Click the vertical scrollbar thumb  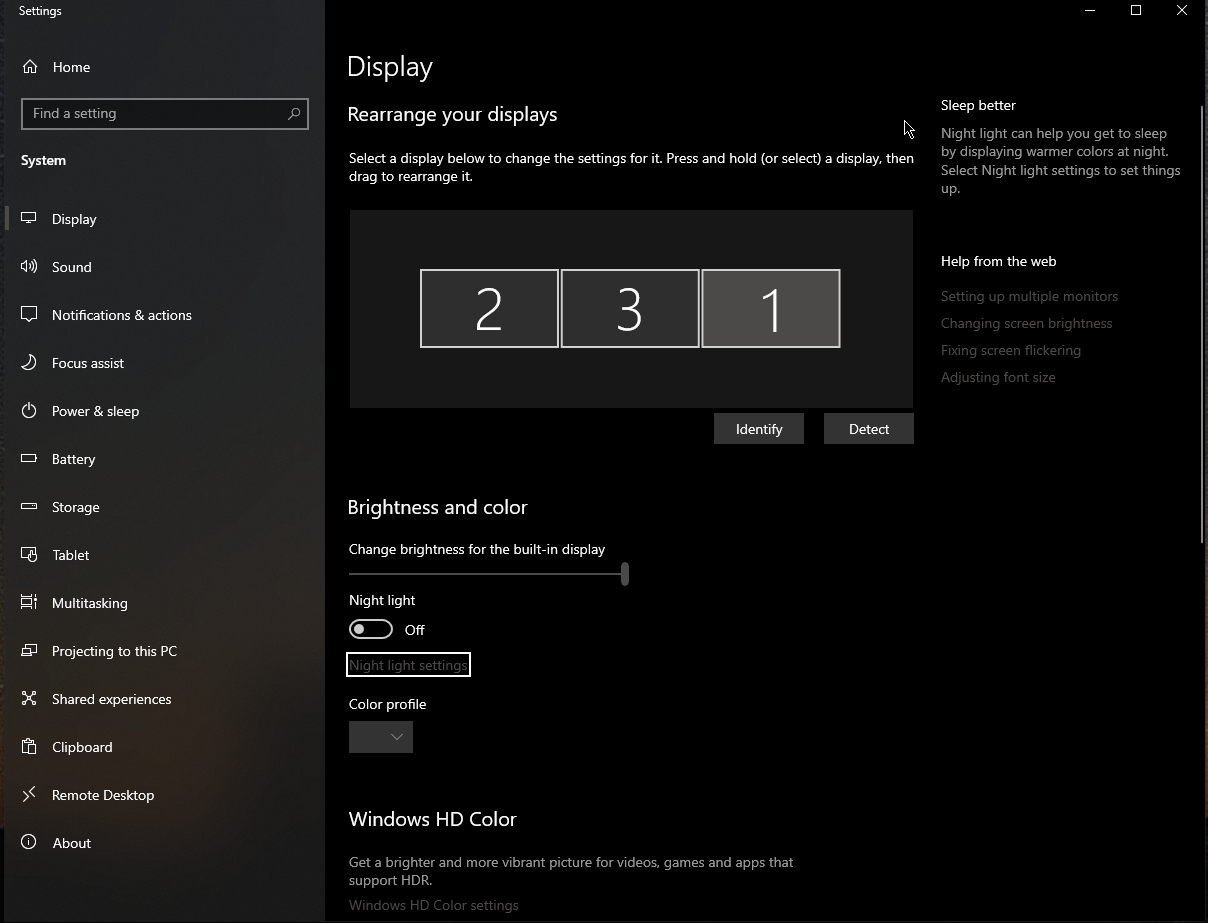pos(1202,325)
